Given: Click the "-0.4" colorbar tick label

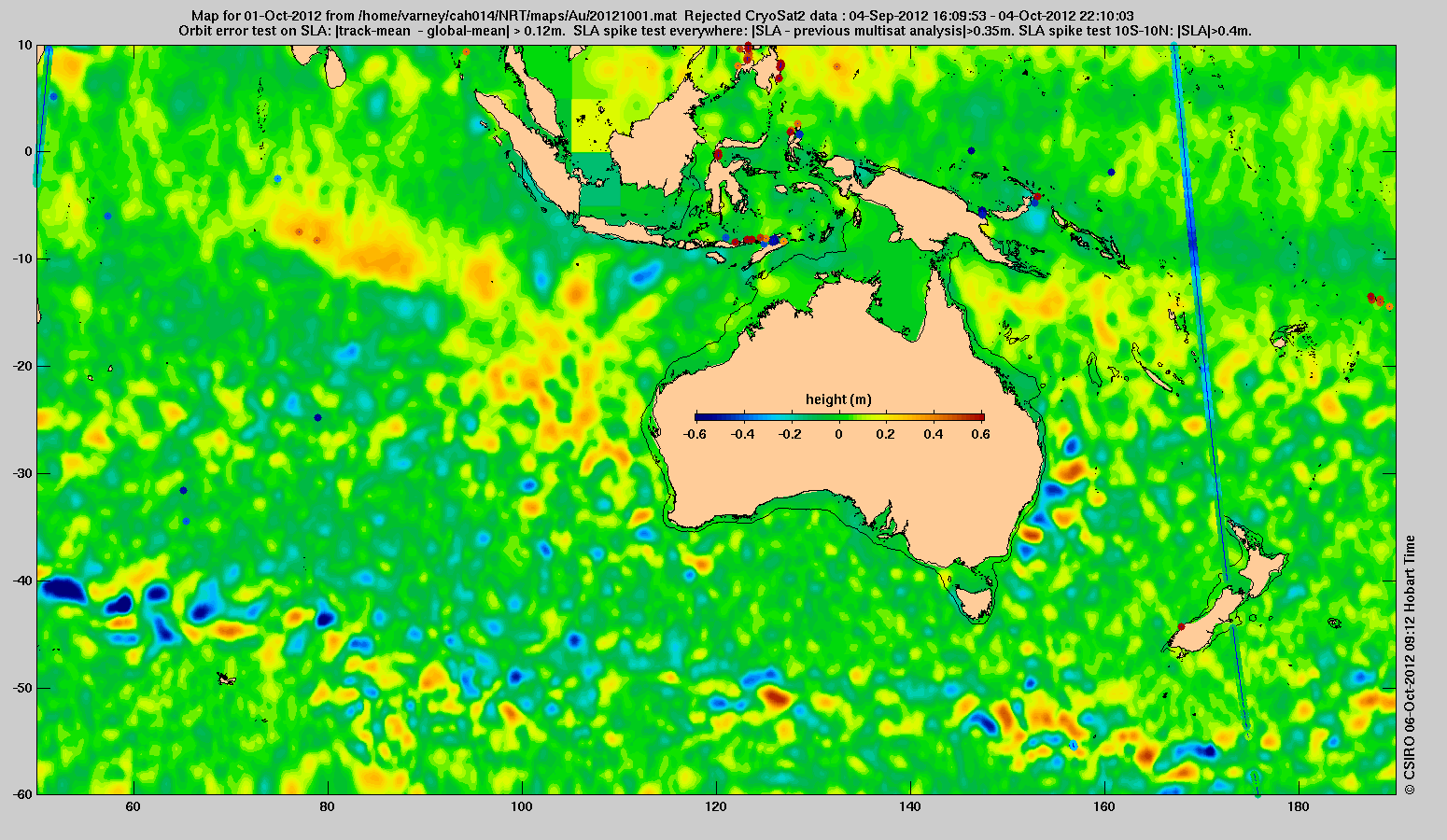Looking at the screenshot, I should [742, 434].
